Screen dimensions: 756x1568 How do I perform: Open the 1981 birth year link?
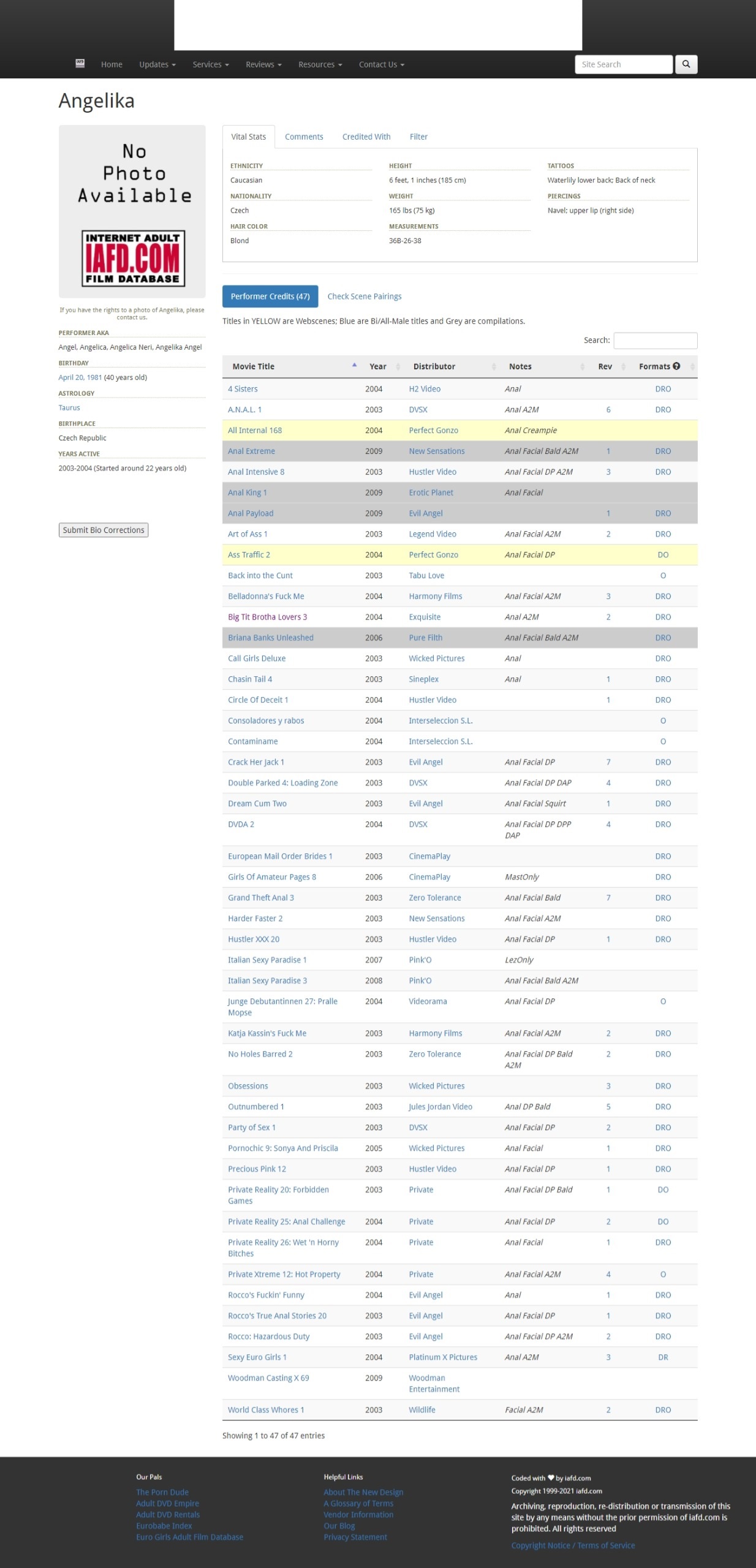pyautogui.click(x=94, y=377)
